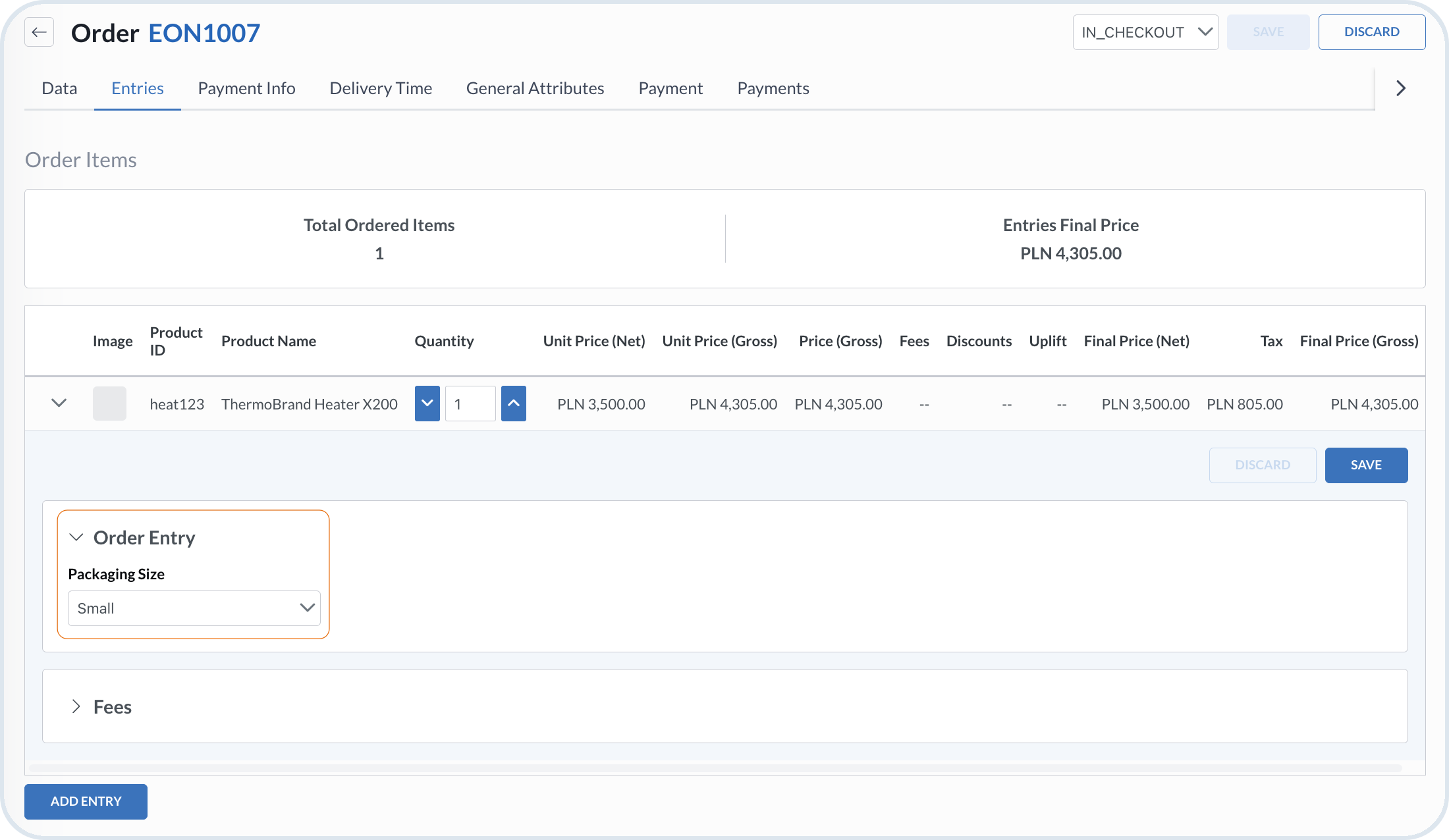
Task: Click the Entries Final Price PLN 4,305.00
Action: click(1071, 253)
